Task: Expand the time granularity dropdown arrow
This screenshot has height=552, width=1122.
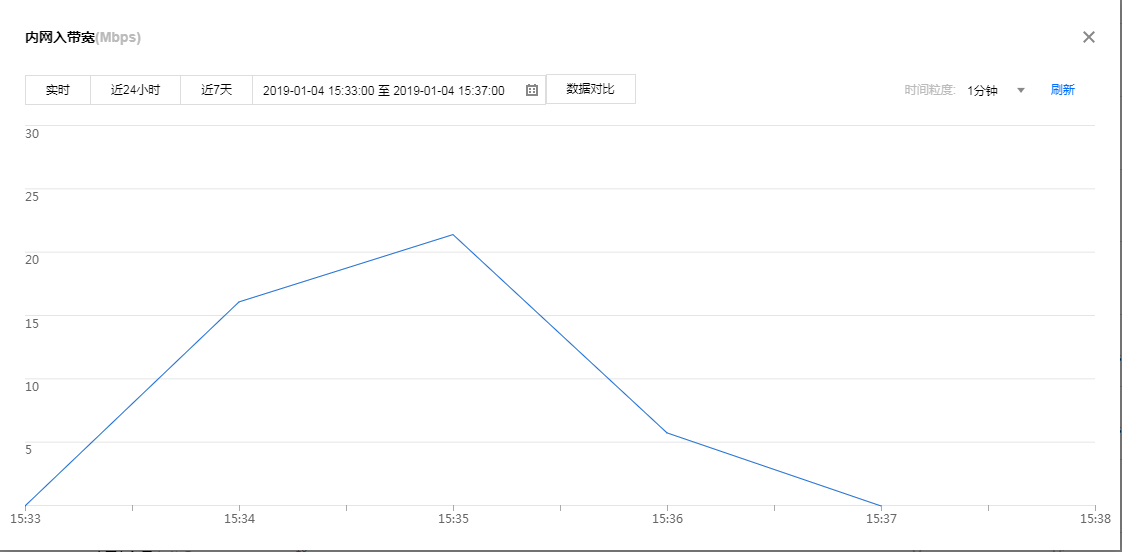Action: click(1021, 90)
